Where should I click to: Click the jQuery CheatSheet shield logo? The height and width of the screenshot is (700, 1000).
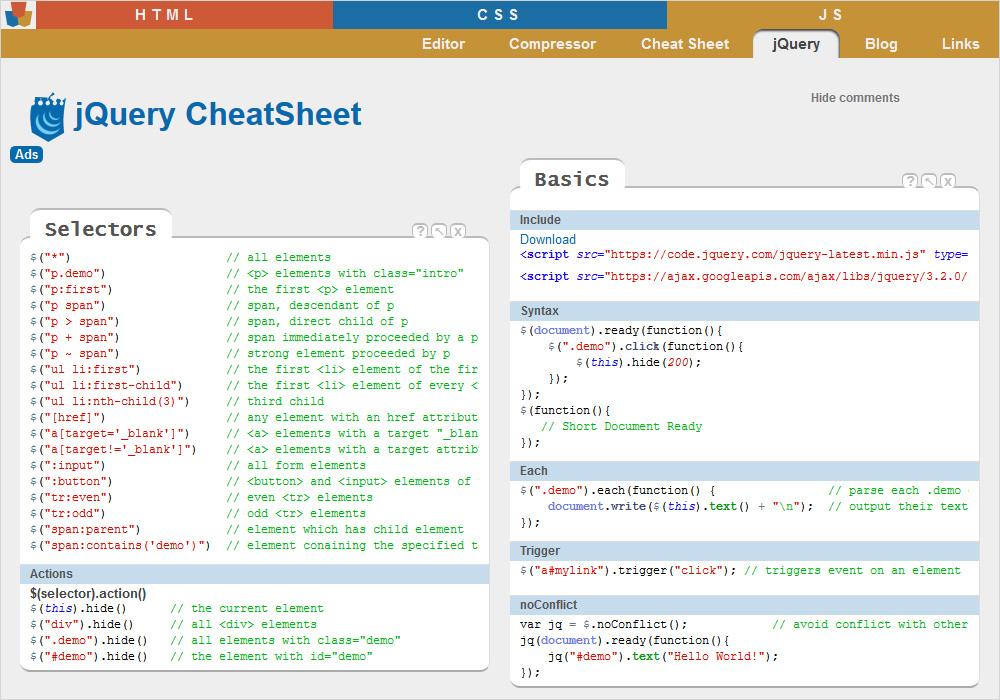coord(48,117)
